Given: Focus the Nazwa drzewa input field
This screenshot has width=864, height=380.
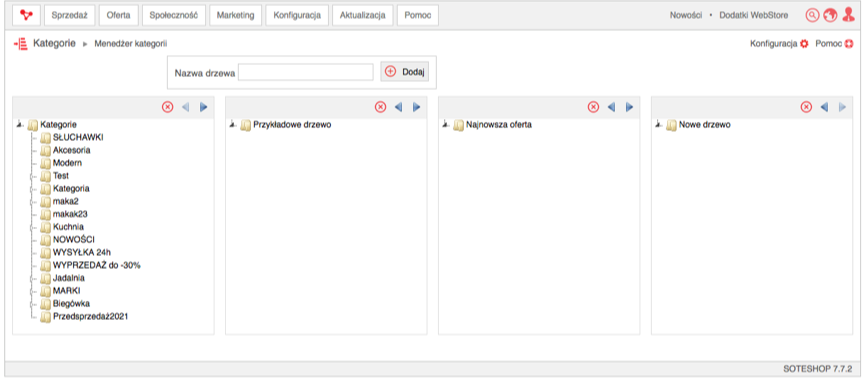Looking at the screenshot, I should (306, 72).
